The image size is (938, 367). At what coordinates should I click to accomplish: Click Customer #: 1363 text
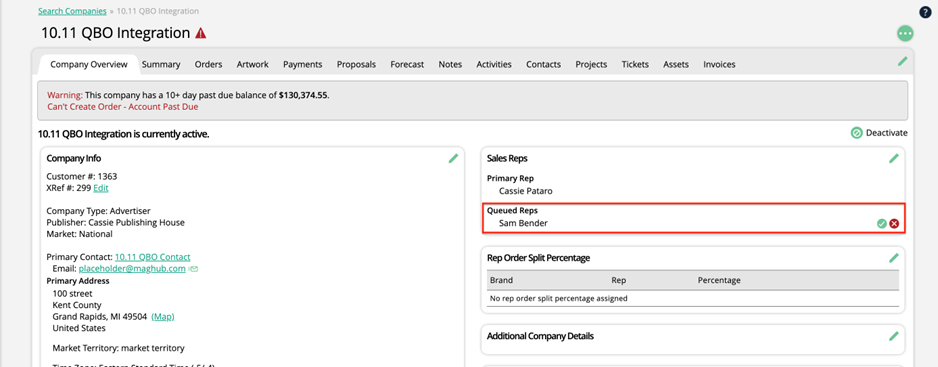(82, 177)
